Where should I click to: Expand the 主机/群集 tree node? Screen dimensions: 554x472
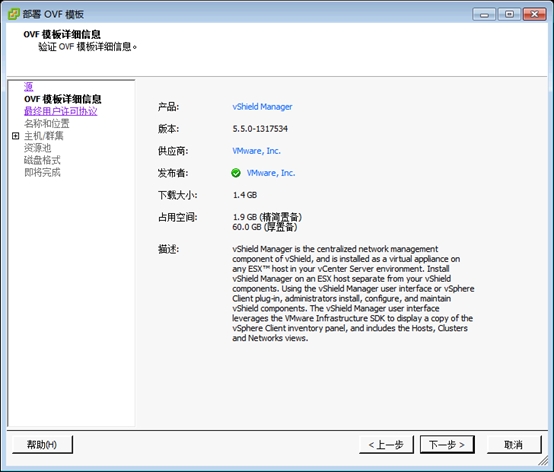pyautogui.click(x=16, y=136)
